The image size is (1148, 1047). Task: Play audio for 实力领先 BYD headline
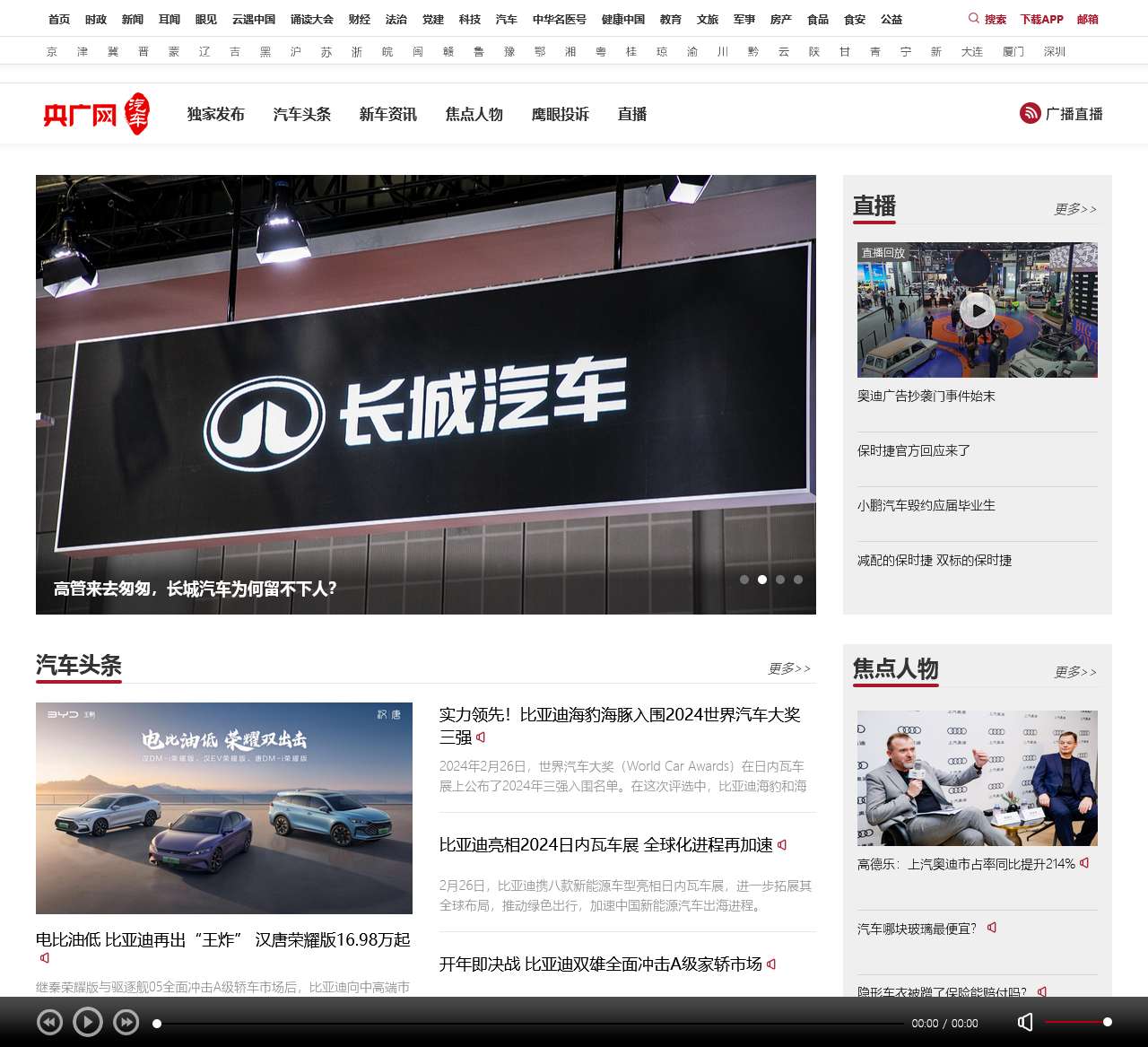(481, 737)
